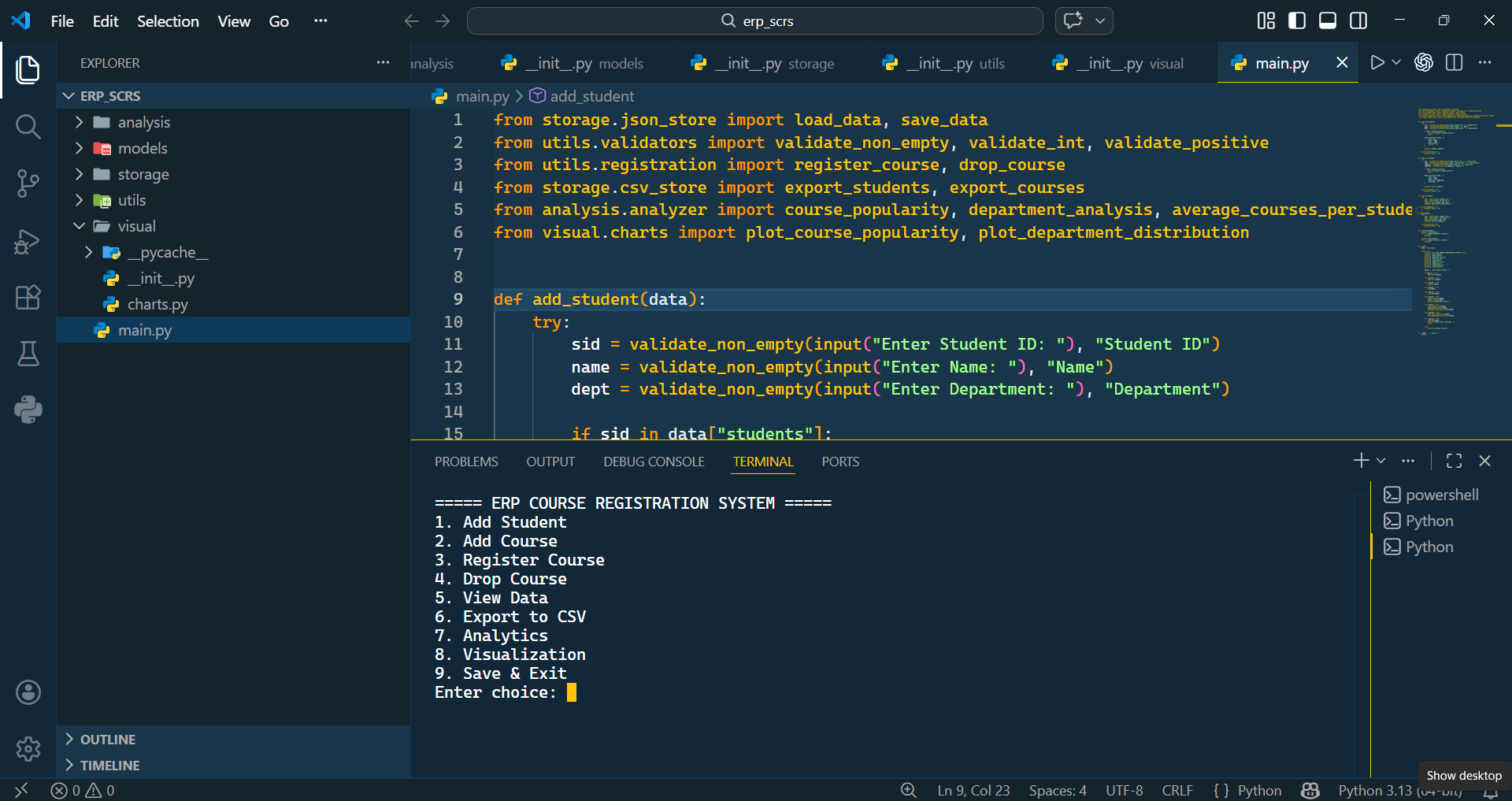Open Explorer views and more actions
Image resolution: width=1512 pixels, height=801 pixels.
383,62
